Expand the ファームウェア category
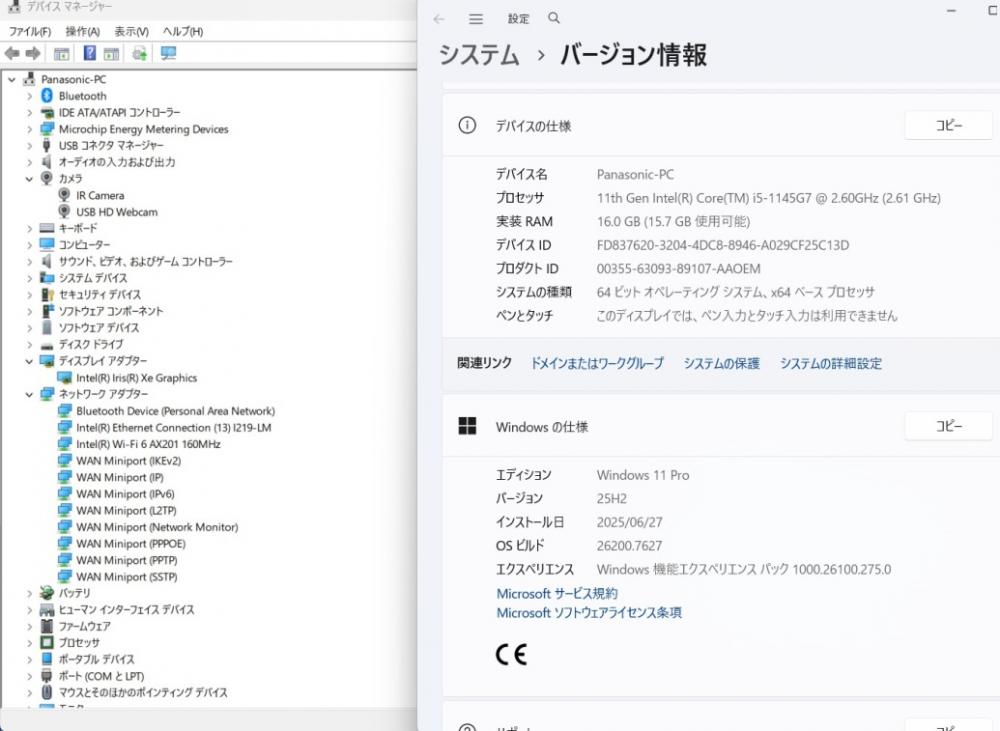 tap(29, 626)
